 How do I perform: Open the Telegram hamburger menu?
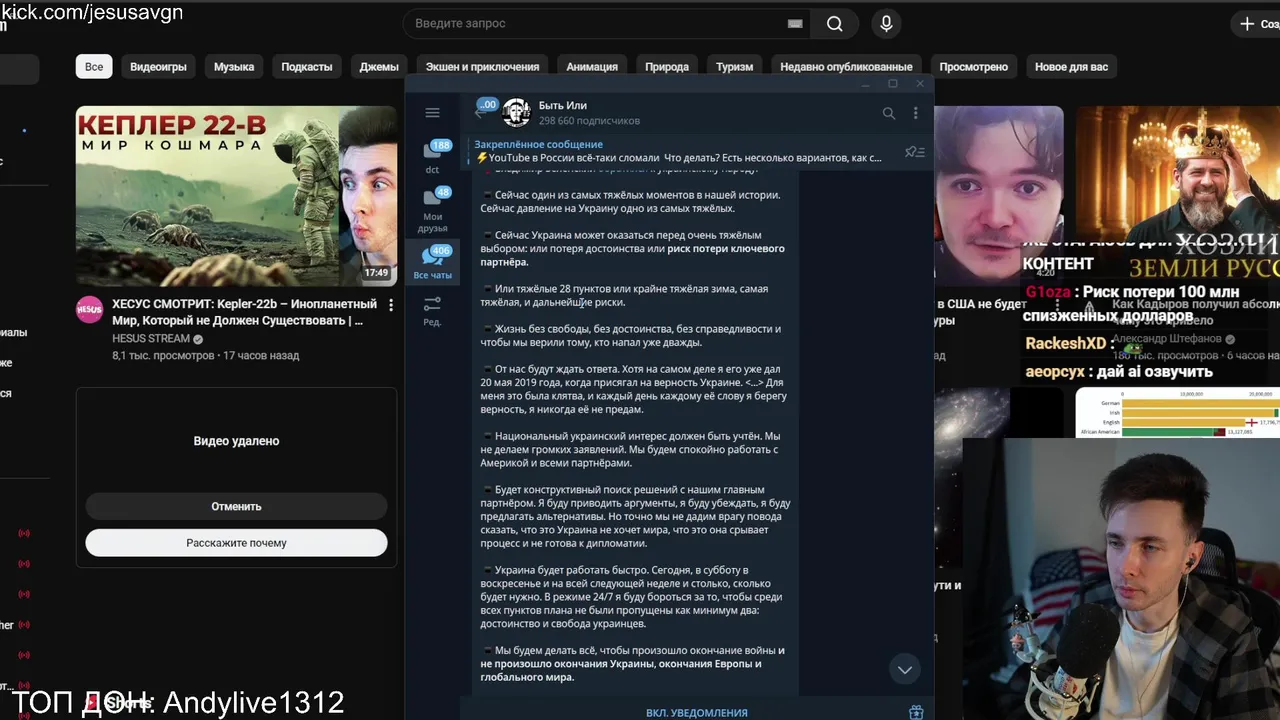pyautogui.click(x=432, y=113)
